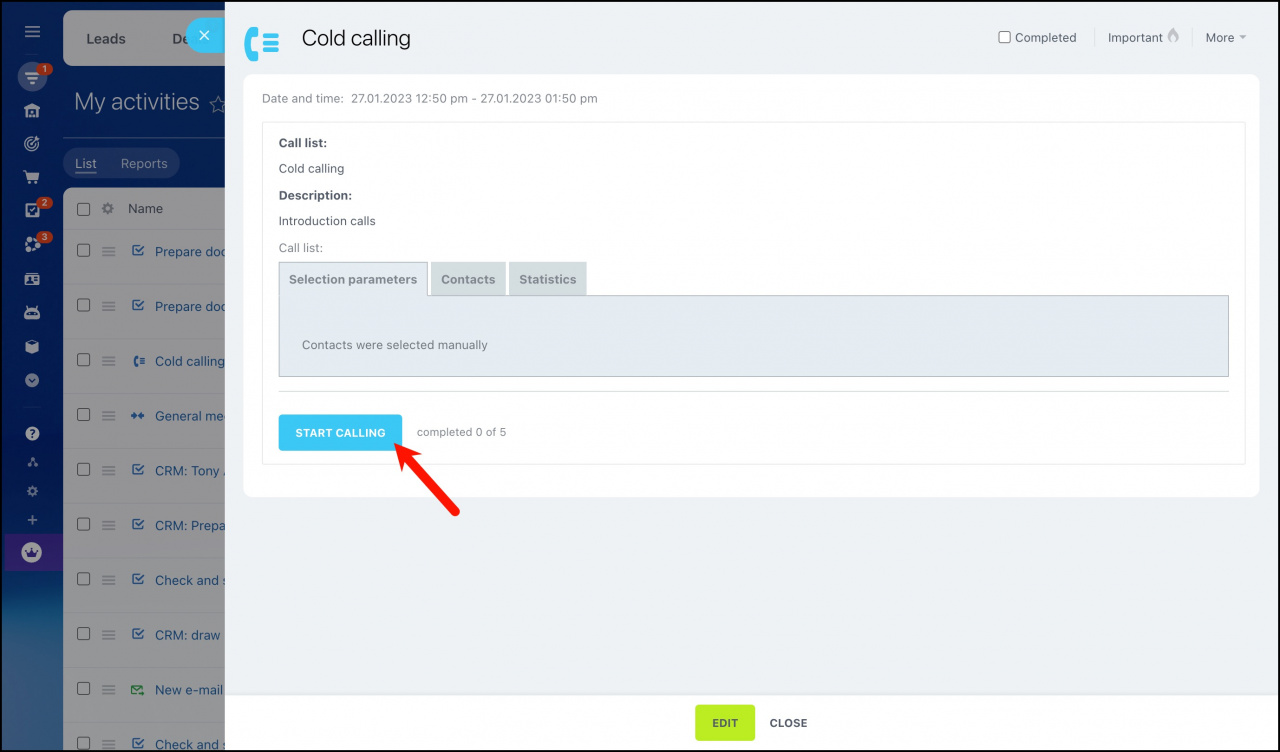Click the flame icon next to Important
1280x752 pixels.
[1172, 36]
